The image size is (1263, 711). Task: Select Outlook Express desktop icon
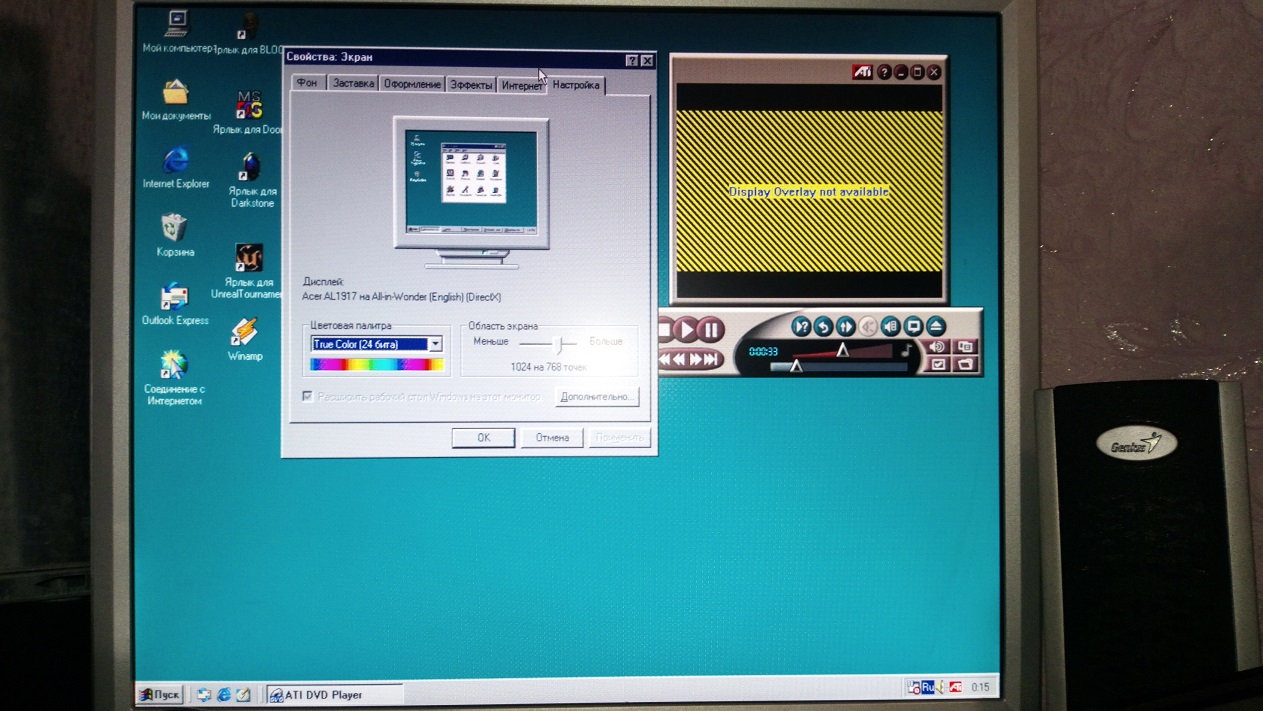[175, 304]
